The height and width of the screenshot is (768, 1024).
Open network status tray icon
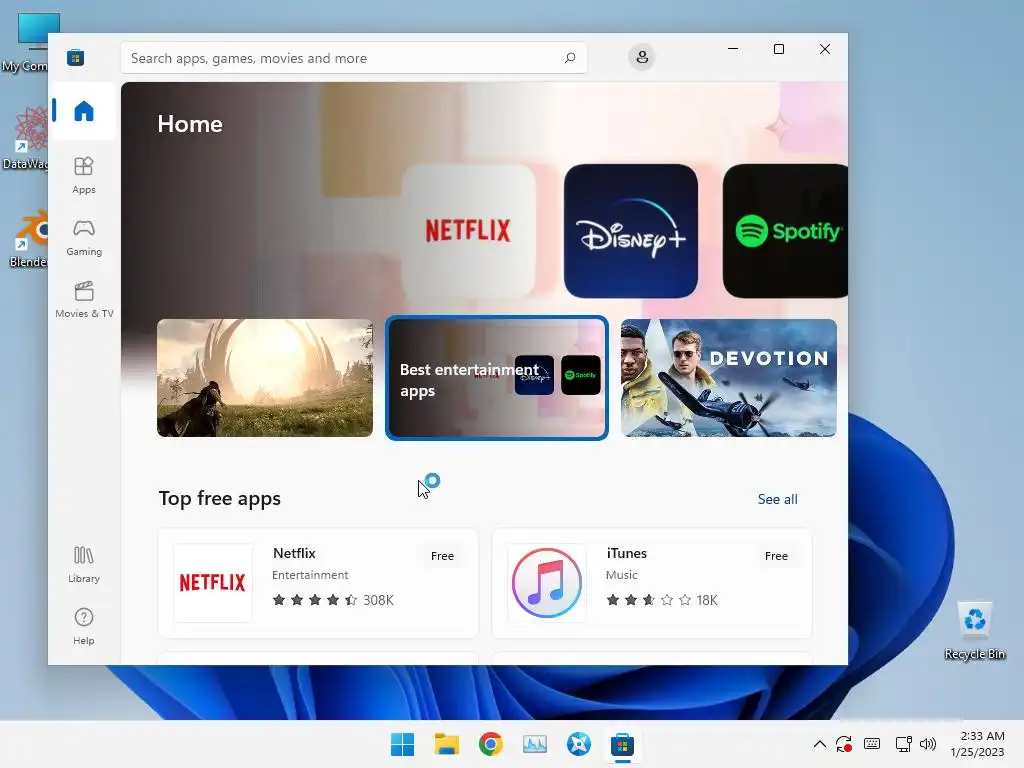[904, 744]
